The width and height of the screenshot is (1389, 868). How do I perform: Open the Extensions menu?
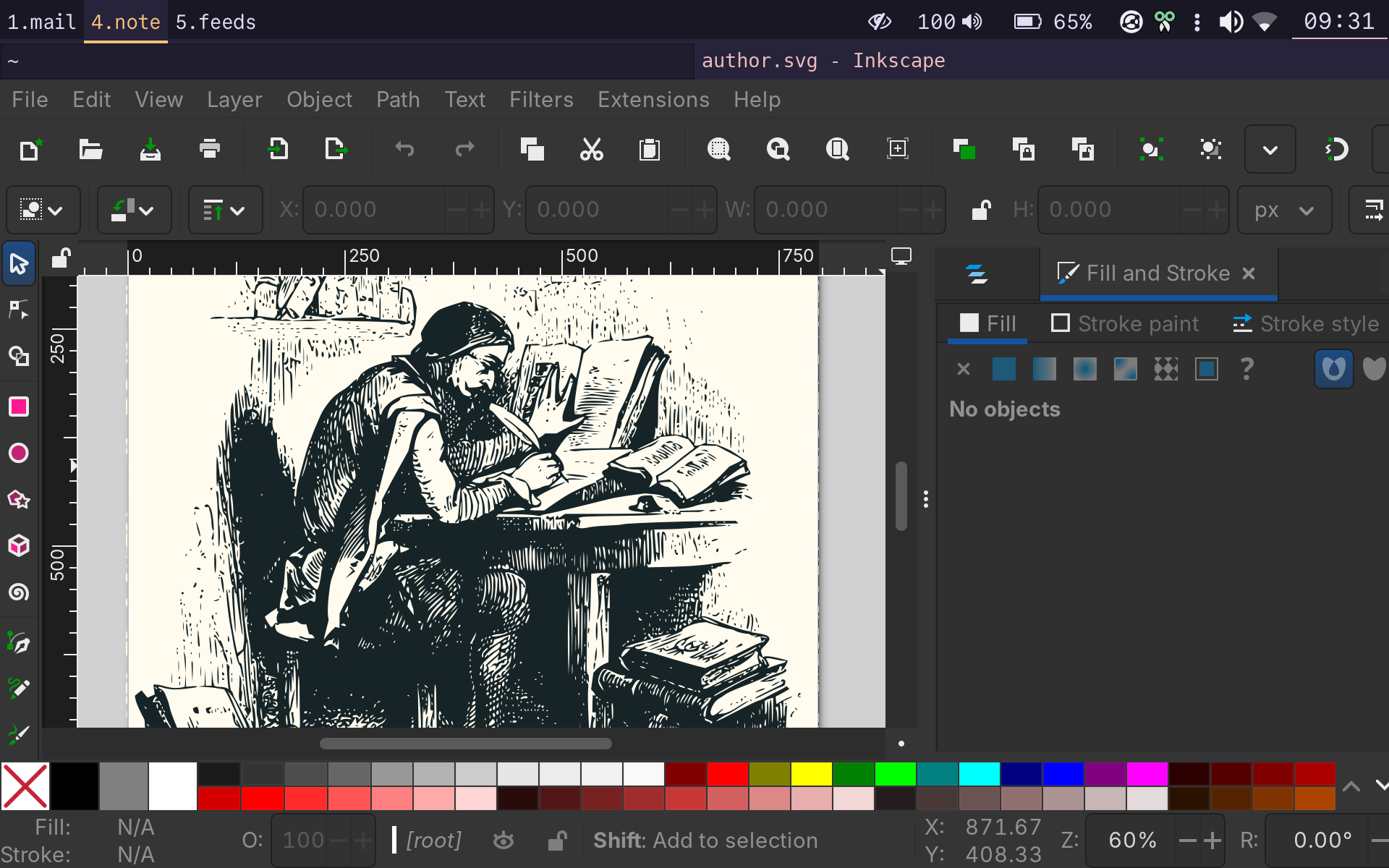653,100
